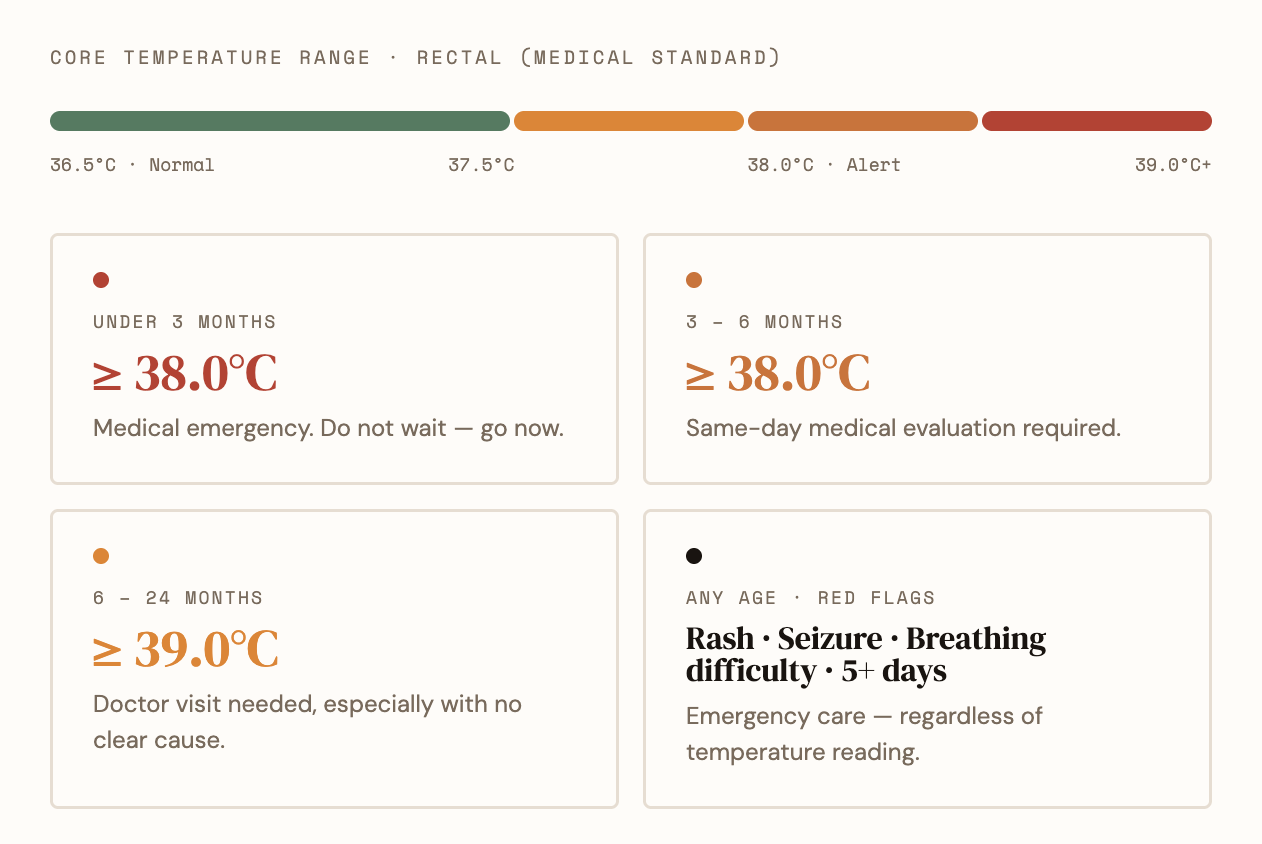The image size is (1262, 844).
Task: Click the red ≥ 38.0°C value
Action: click(x=185, y=374)
